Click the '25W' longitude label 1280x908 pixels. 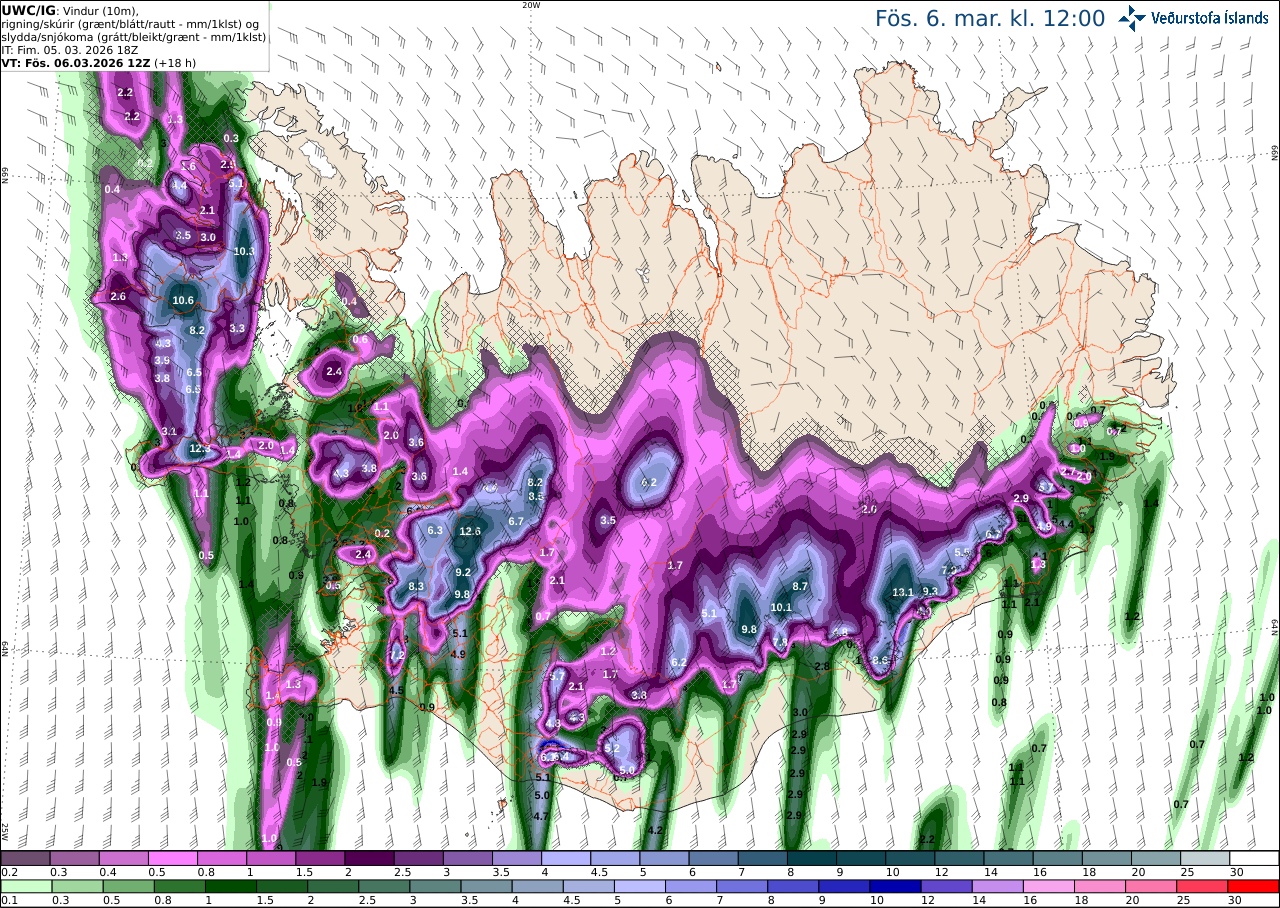point(5,831)
